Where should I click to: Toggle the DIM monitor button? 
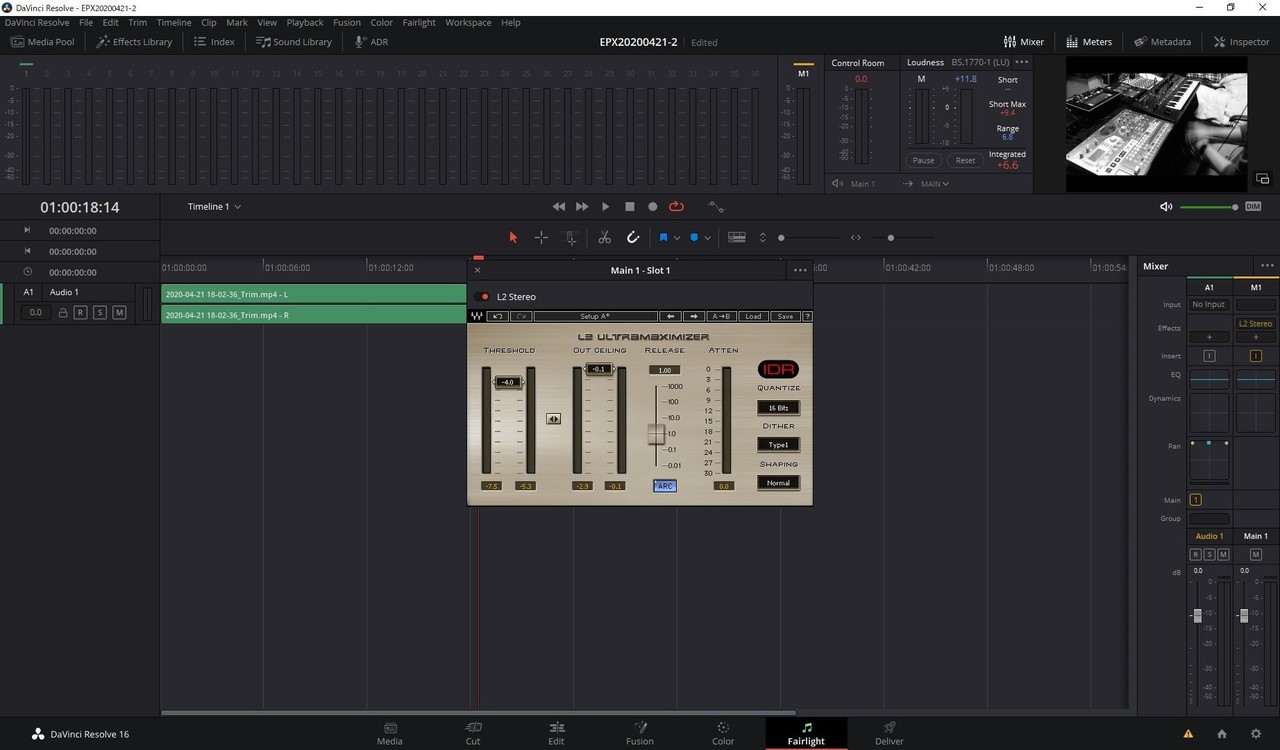click(1253, 207)
